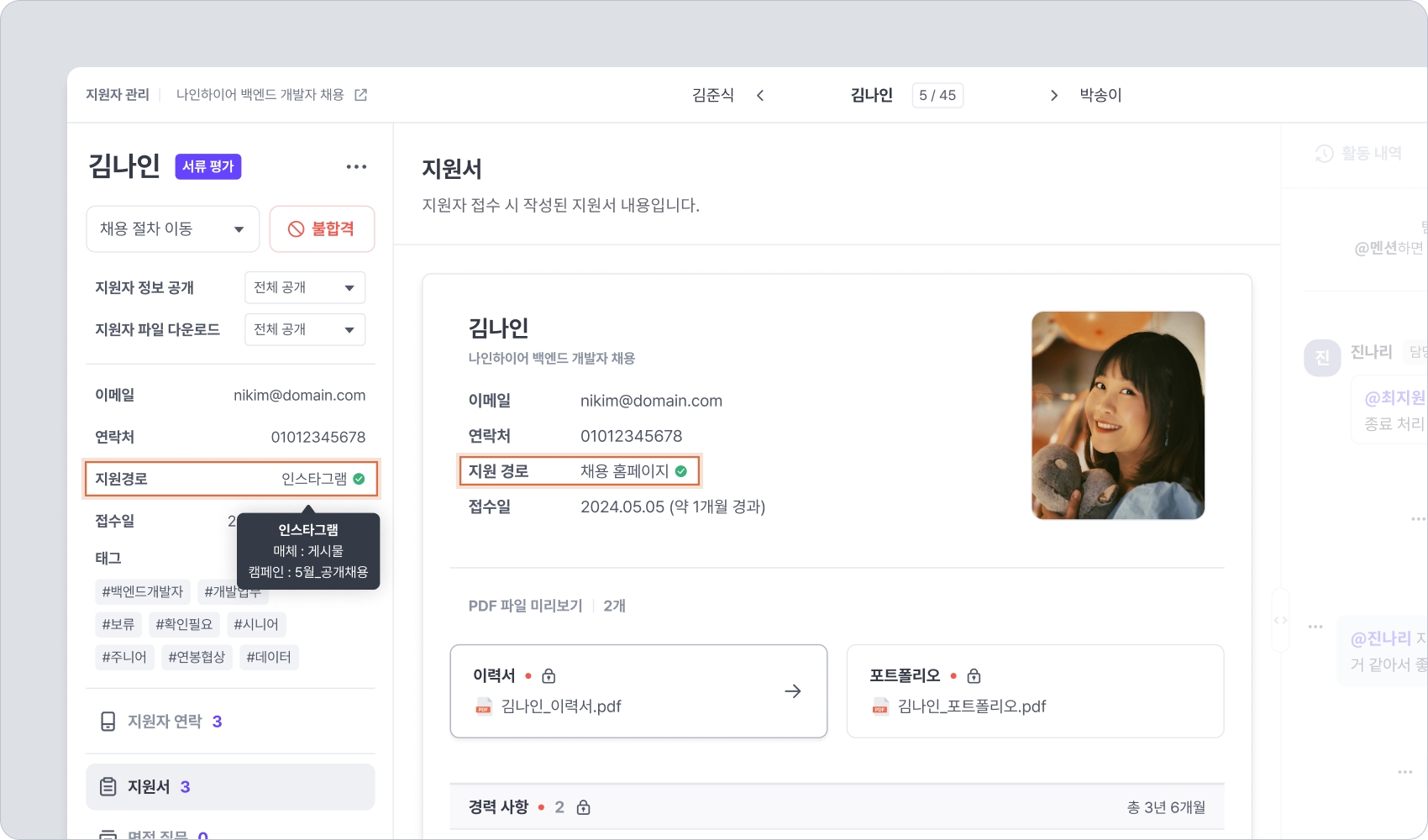Click the green check icon beside 인스타그램

coord(359,479)
